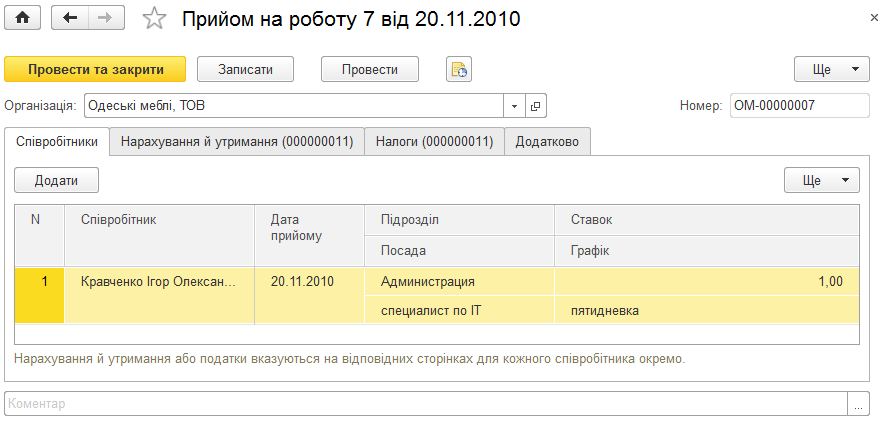Image resolution: width=882 pixels, height=428 pixels.
Task: Select date cell 20.11.2010
Action: click(x=310, y=296)
